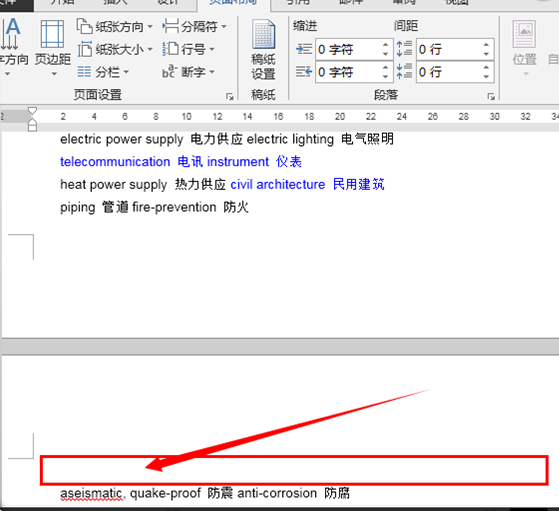Increase left indent with up stepper

[x=385, y=45]
